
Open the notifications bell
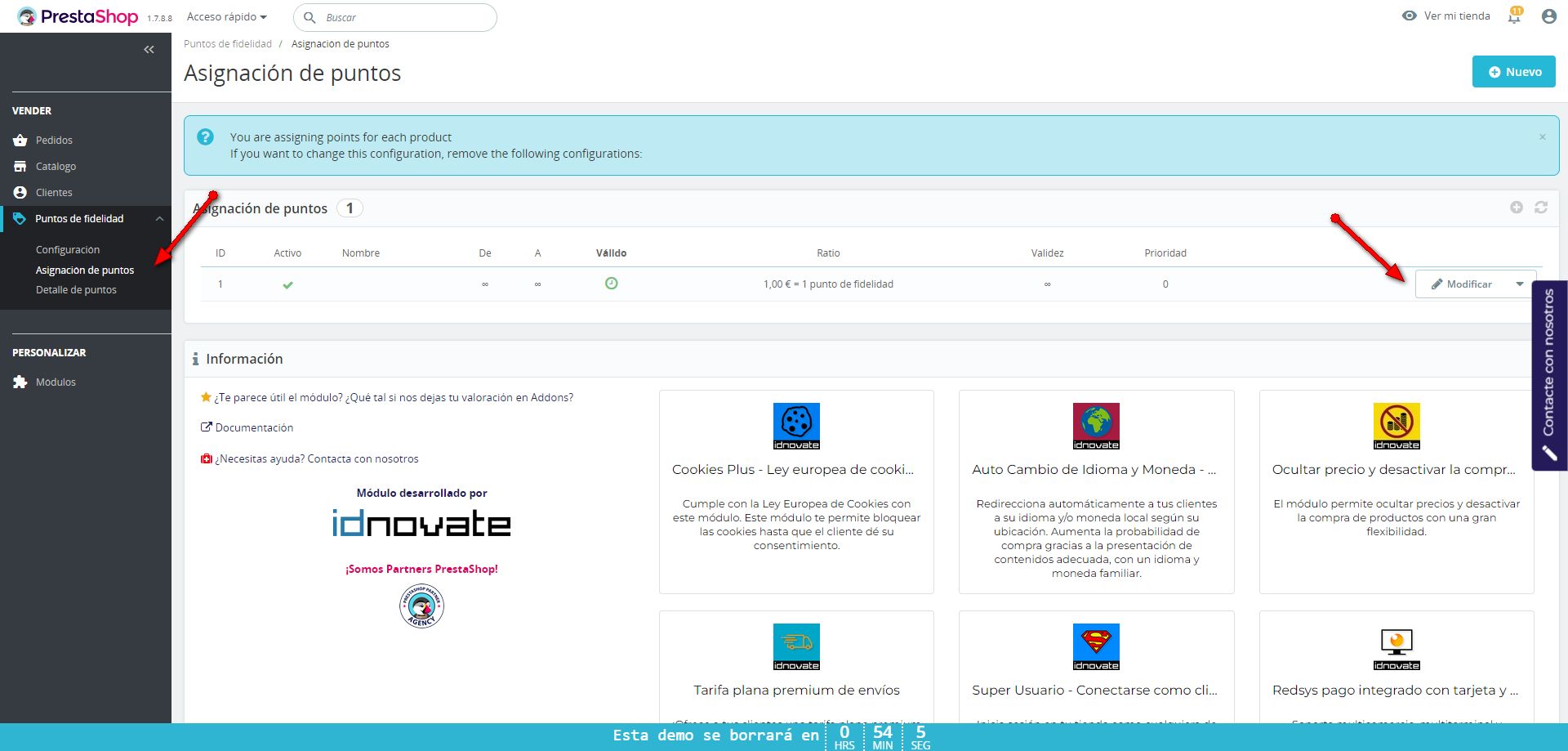(1515, 16)
